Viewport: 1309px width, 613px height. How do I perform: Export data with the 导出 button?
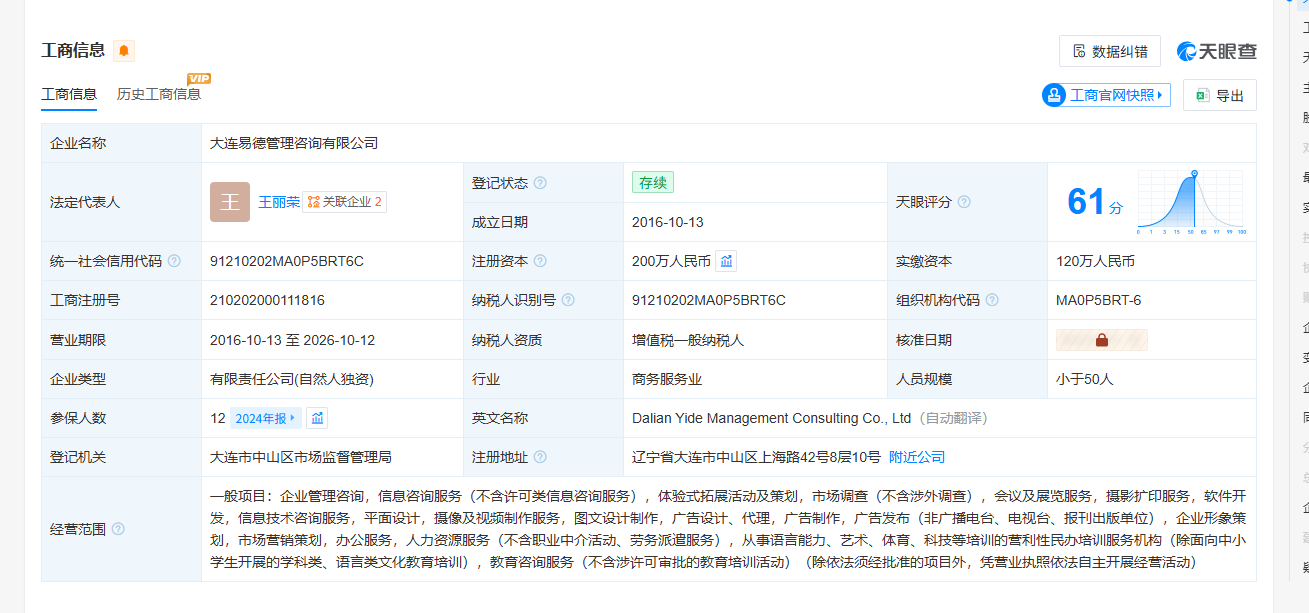(1219, 95)
